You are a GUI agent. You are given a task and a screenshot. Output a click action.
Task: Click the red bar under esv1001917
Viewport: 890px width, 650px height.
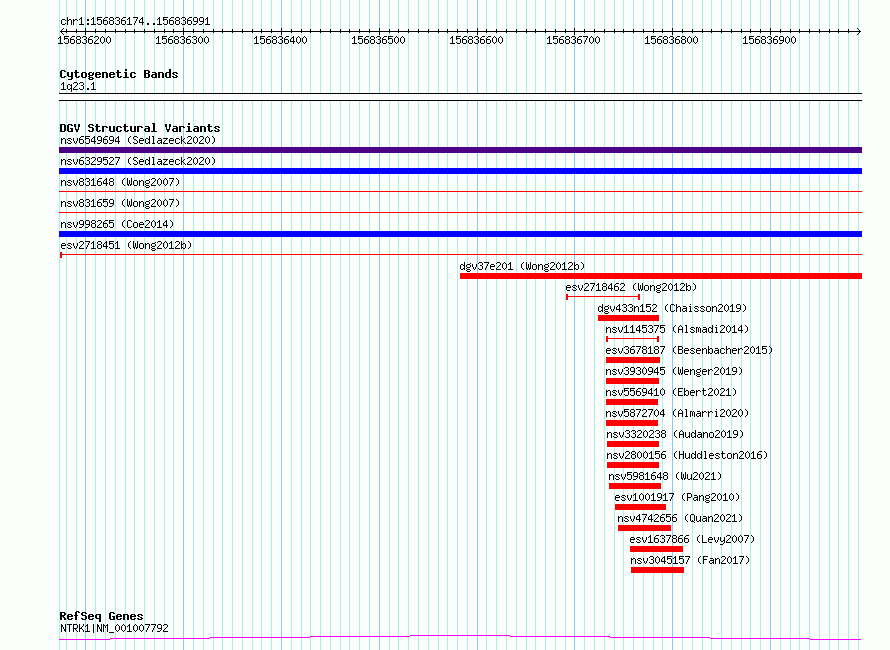[640, 507]
